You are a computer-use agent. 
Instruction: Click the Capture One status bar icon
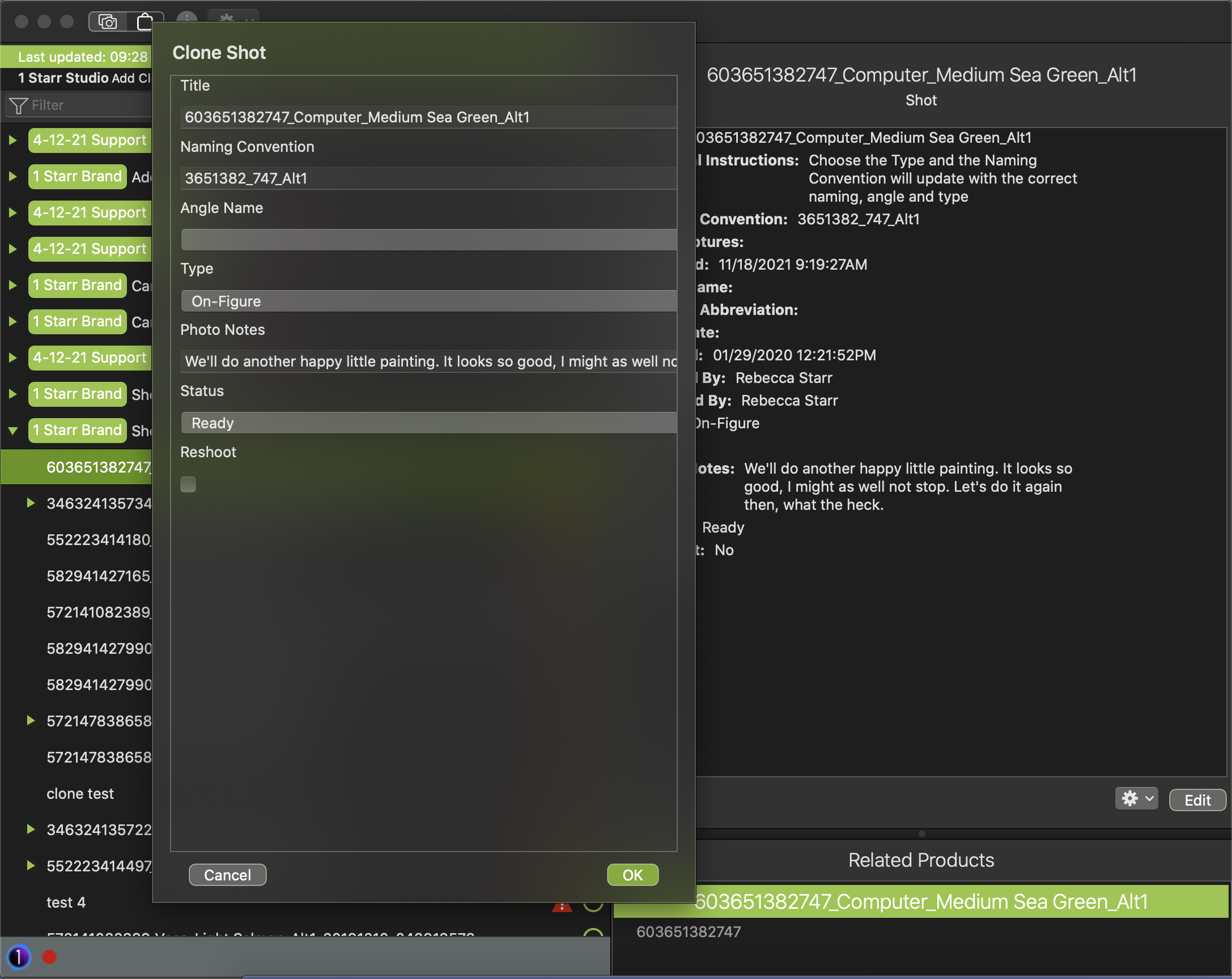tap(19, 957)
